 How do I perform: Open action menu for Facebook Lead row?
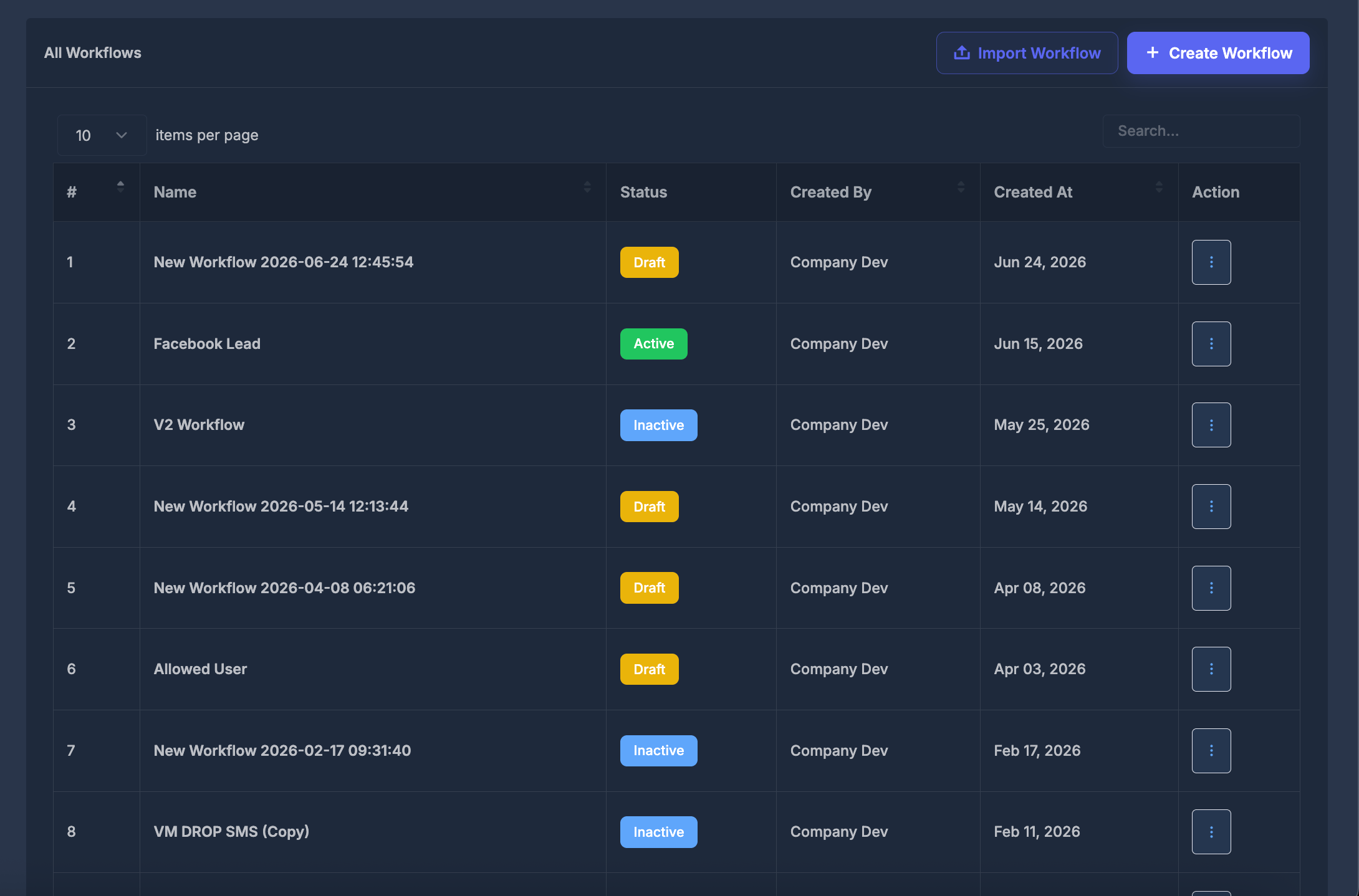tap(1211, 344)
